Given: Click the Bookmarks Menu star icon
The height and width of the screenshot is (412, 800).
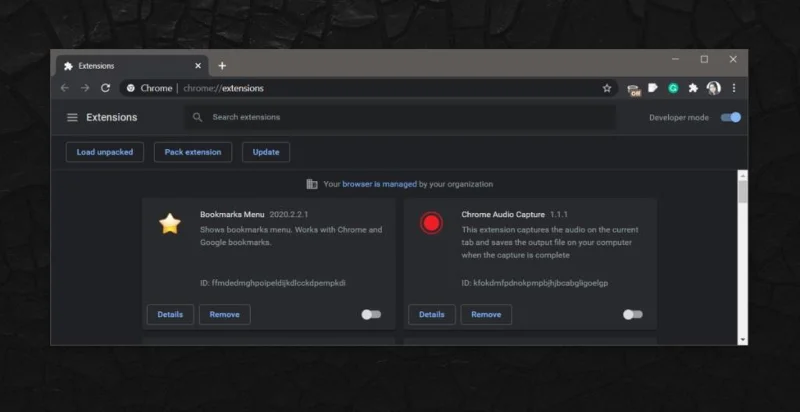Looking at the screenshot, I should pyautogui.click(x=170, y=224).
